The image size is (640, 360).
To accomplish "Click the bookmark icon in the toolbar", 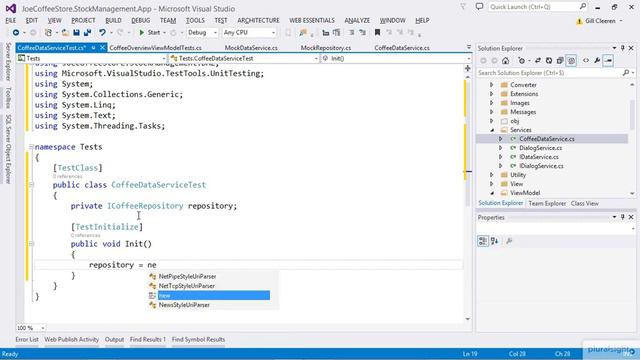I will [377, 33].
